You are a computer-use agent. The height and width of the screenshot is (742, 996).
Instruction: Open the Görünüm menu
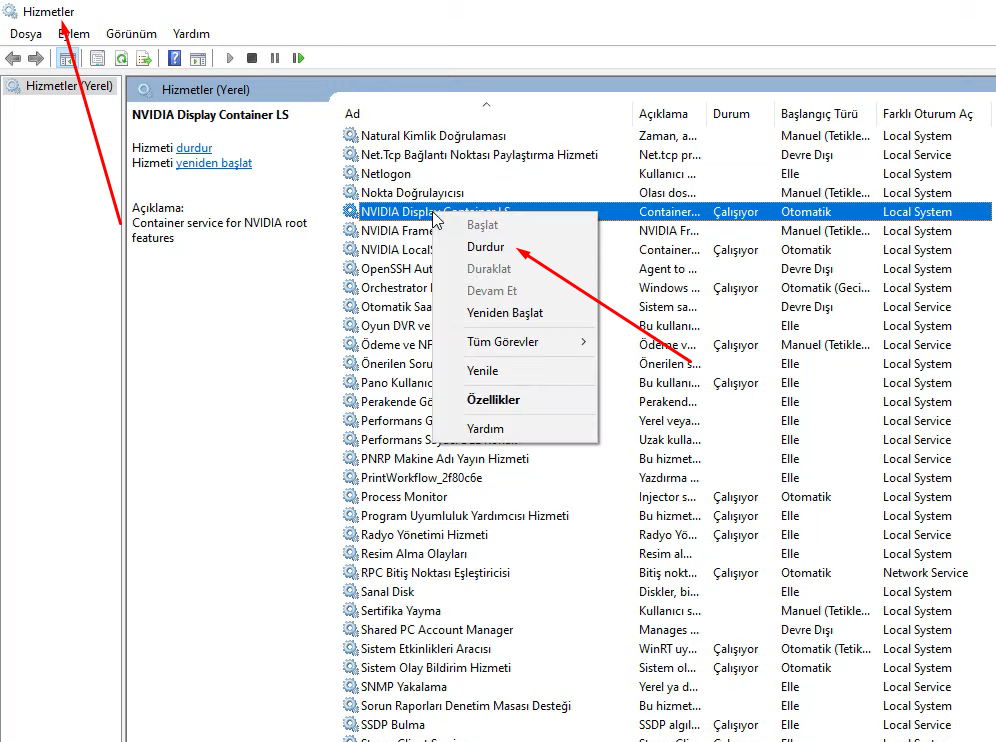[131, 34]
